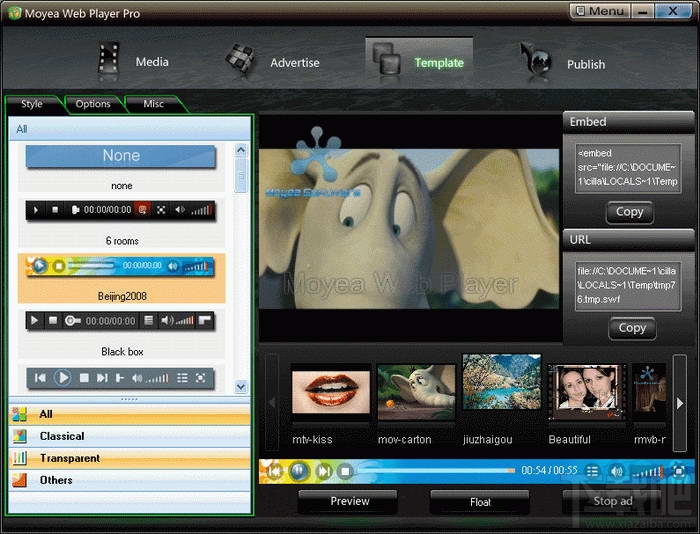Click the URL panel header
700x534 pixels.
pos(628,240)
